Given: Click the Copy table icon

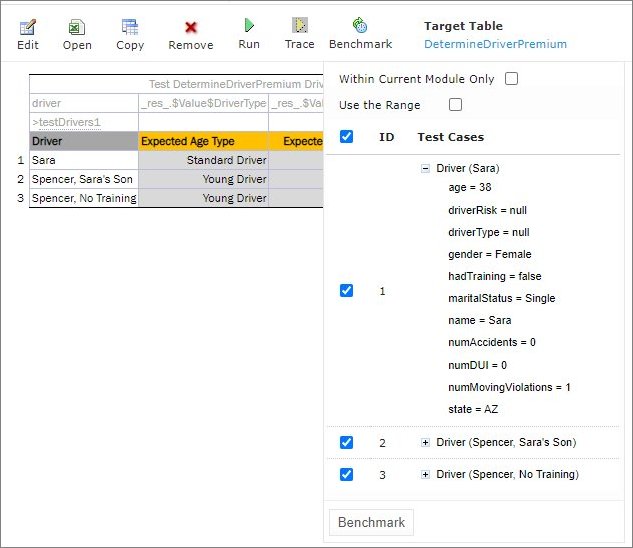Looking at the screenshot, I should pyautogui.click(x=130, y=27).
